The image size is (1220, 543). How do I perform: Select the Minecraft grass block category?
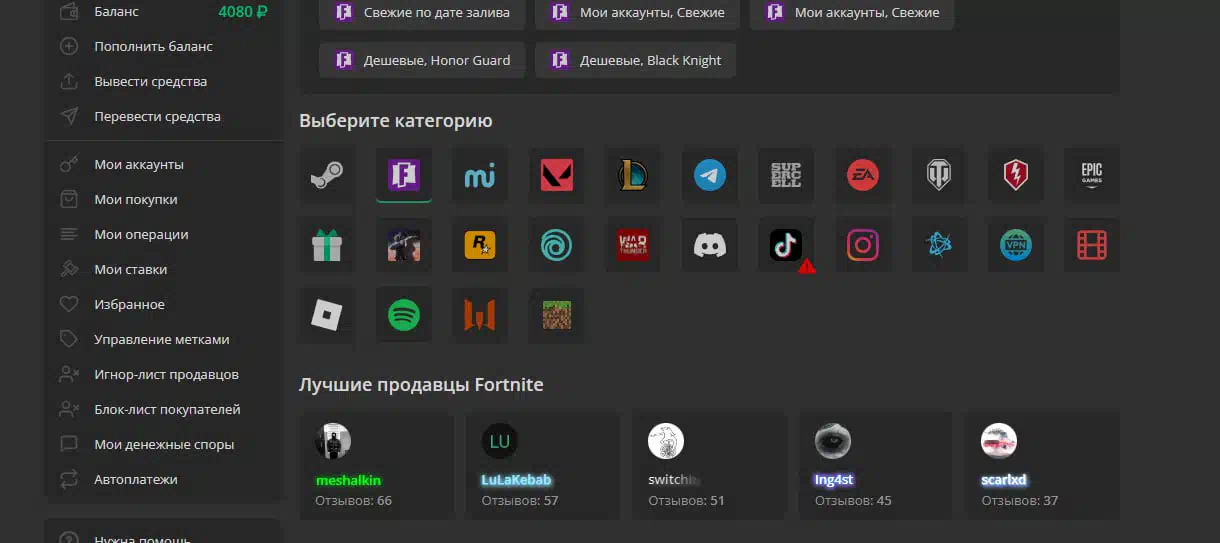pyautogui.click(x=557, y=316)
